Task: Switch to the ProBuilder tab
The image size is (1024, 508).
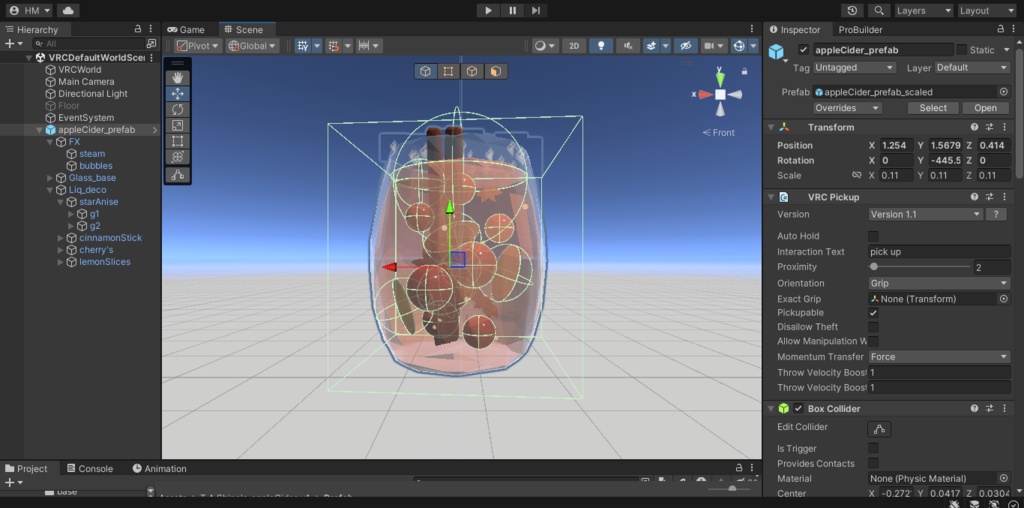Action: coord(860,29)
